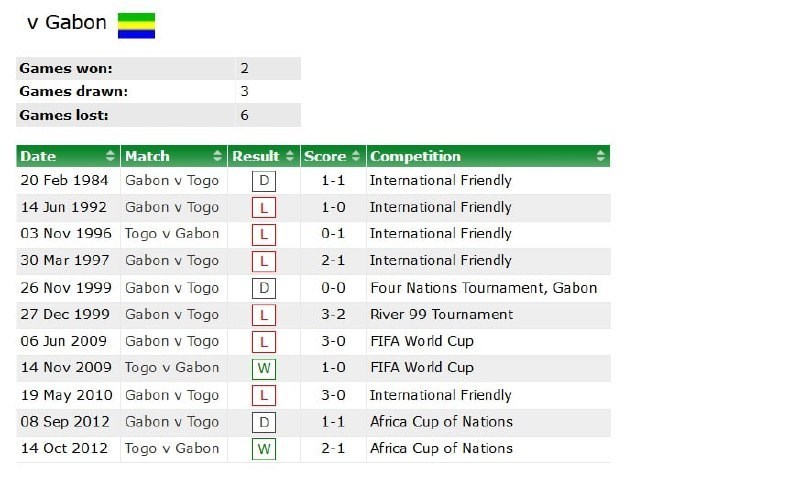The height and width of the screenshot is (492, 793).
Task: Click the 3-2 score on 27 Dec 1999
Action: 333,314
